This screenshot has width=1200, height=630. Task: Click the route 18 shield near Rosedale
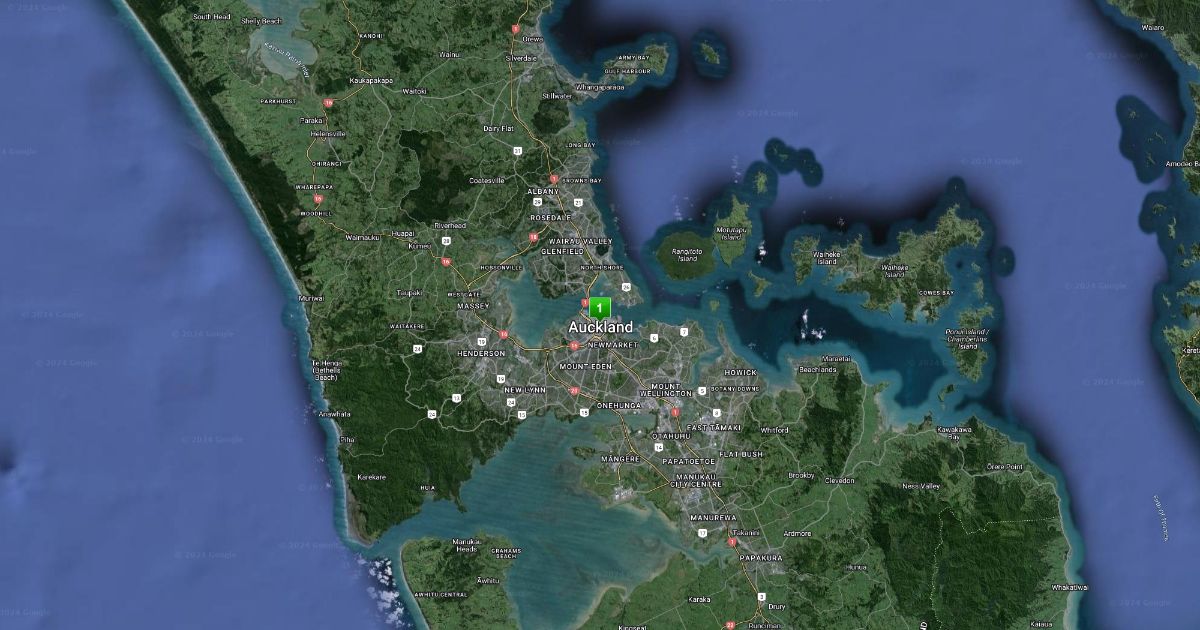click(x=533, y=238)
